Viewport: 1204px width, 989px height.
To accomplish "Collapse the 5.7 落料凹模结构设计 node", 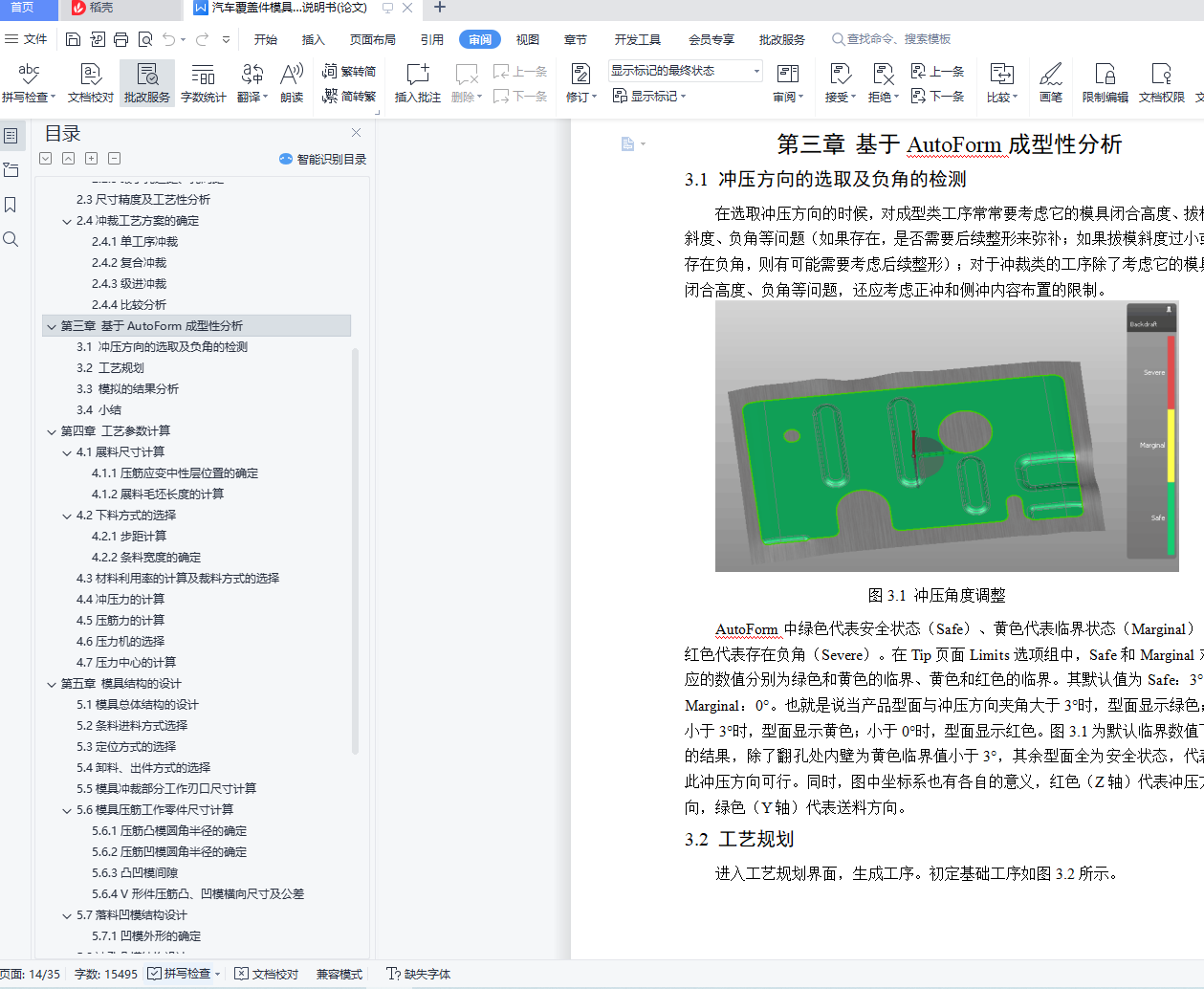I will tap(67, 915).
